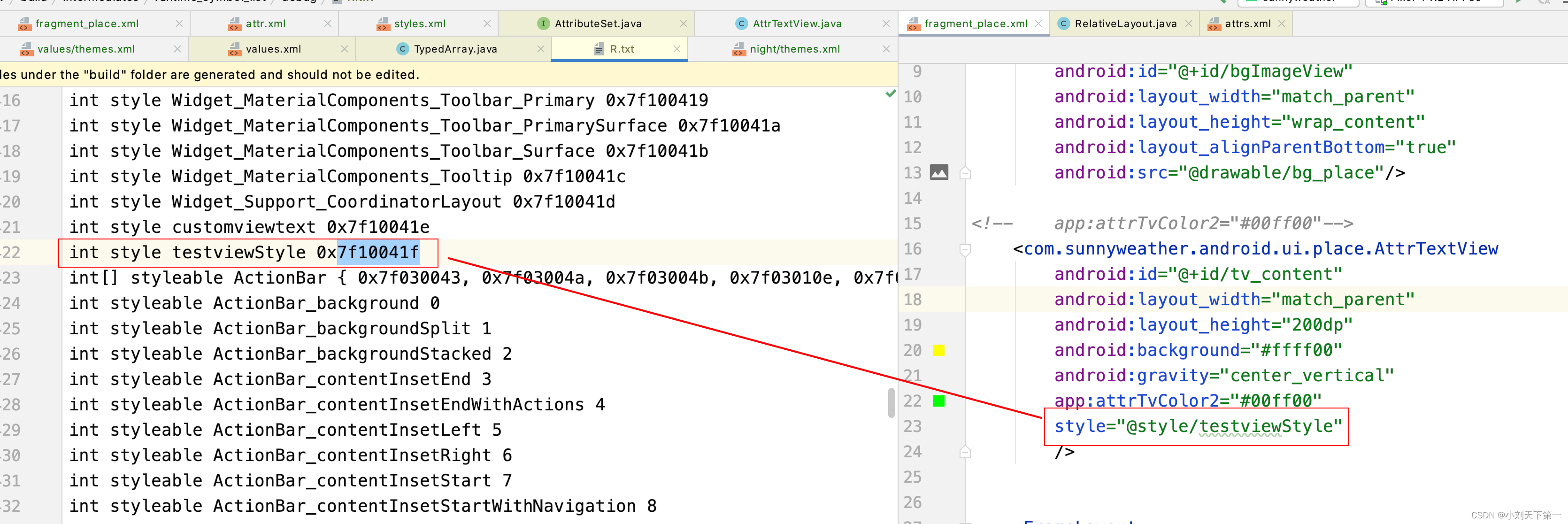This screenshot has height=524, width=1568.
Task: Click the XML icon on night/themes.xml tab
Action: [738, 49]
